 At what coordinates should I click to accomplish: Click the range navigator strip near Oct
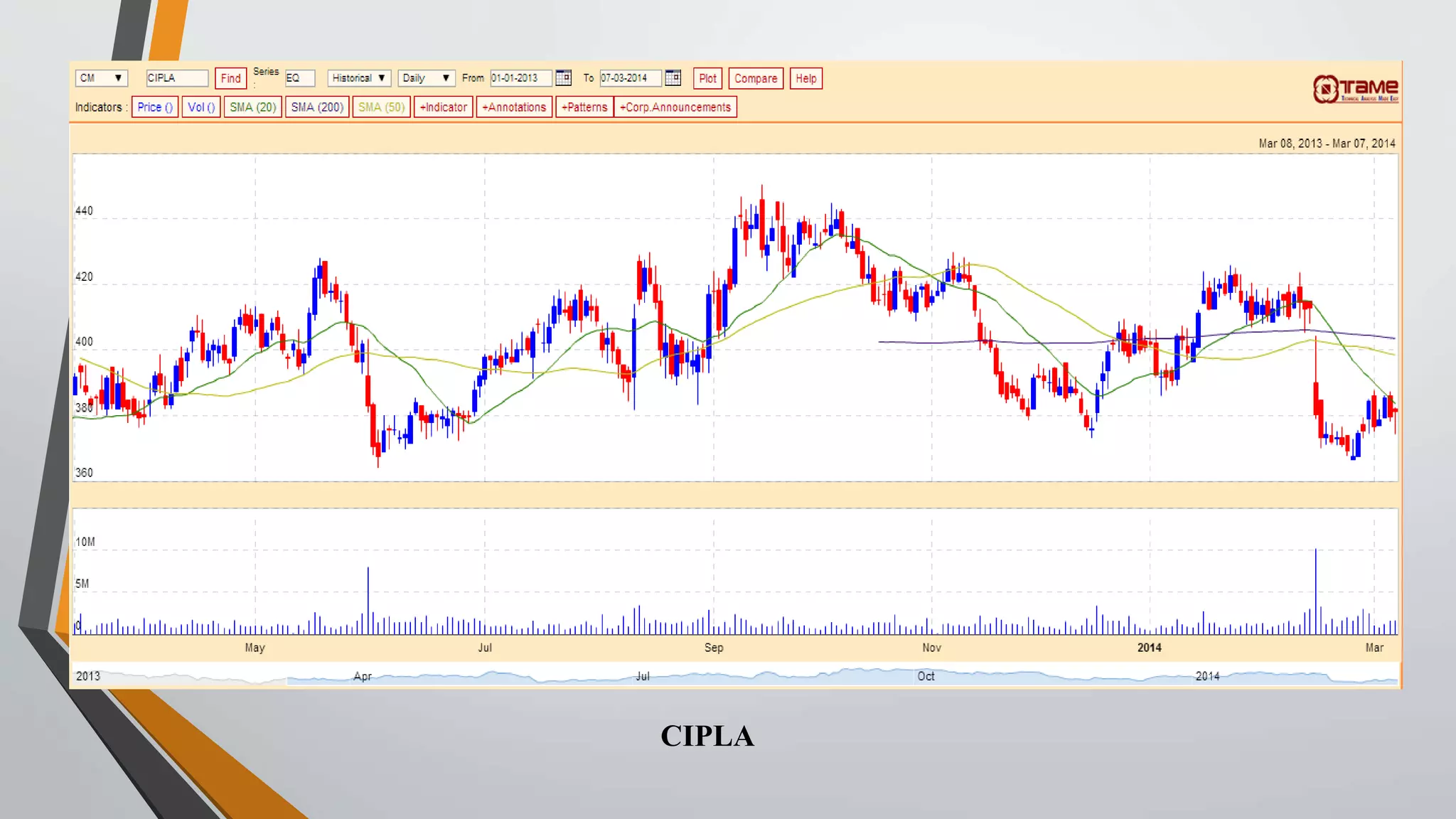[926, 676]
